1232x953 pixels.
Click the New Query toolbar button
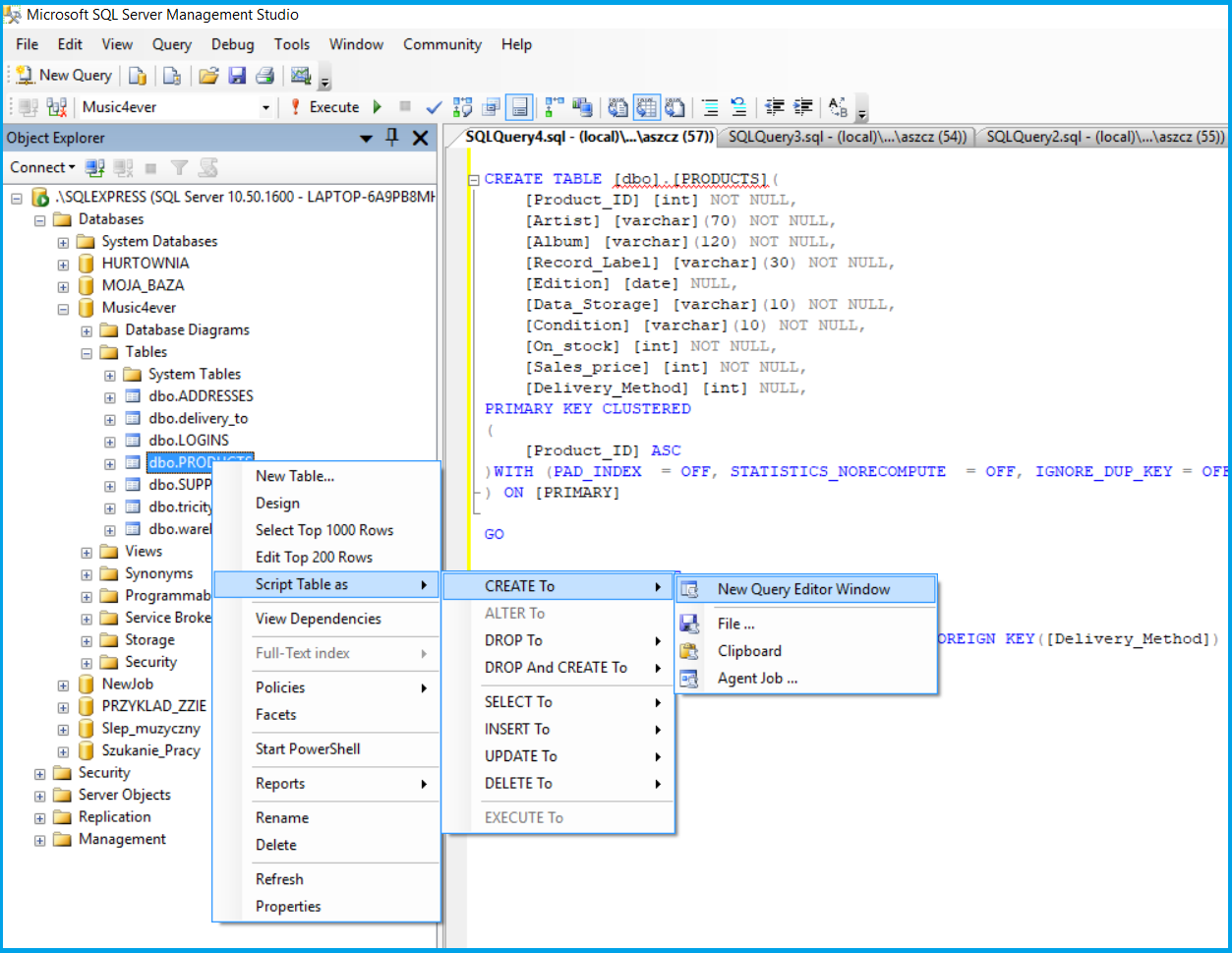pyautogui.click(x=65, y=76)
